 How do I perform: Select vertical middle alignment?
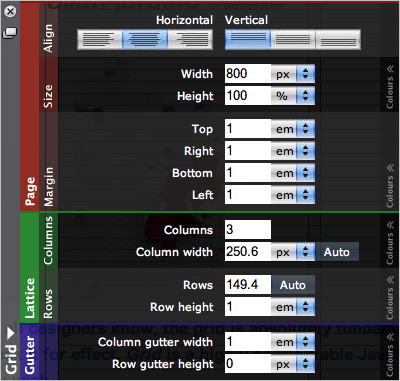point(293,40)
